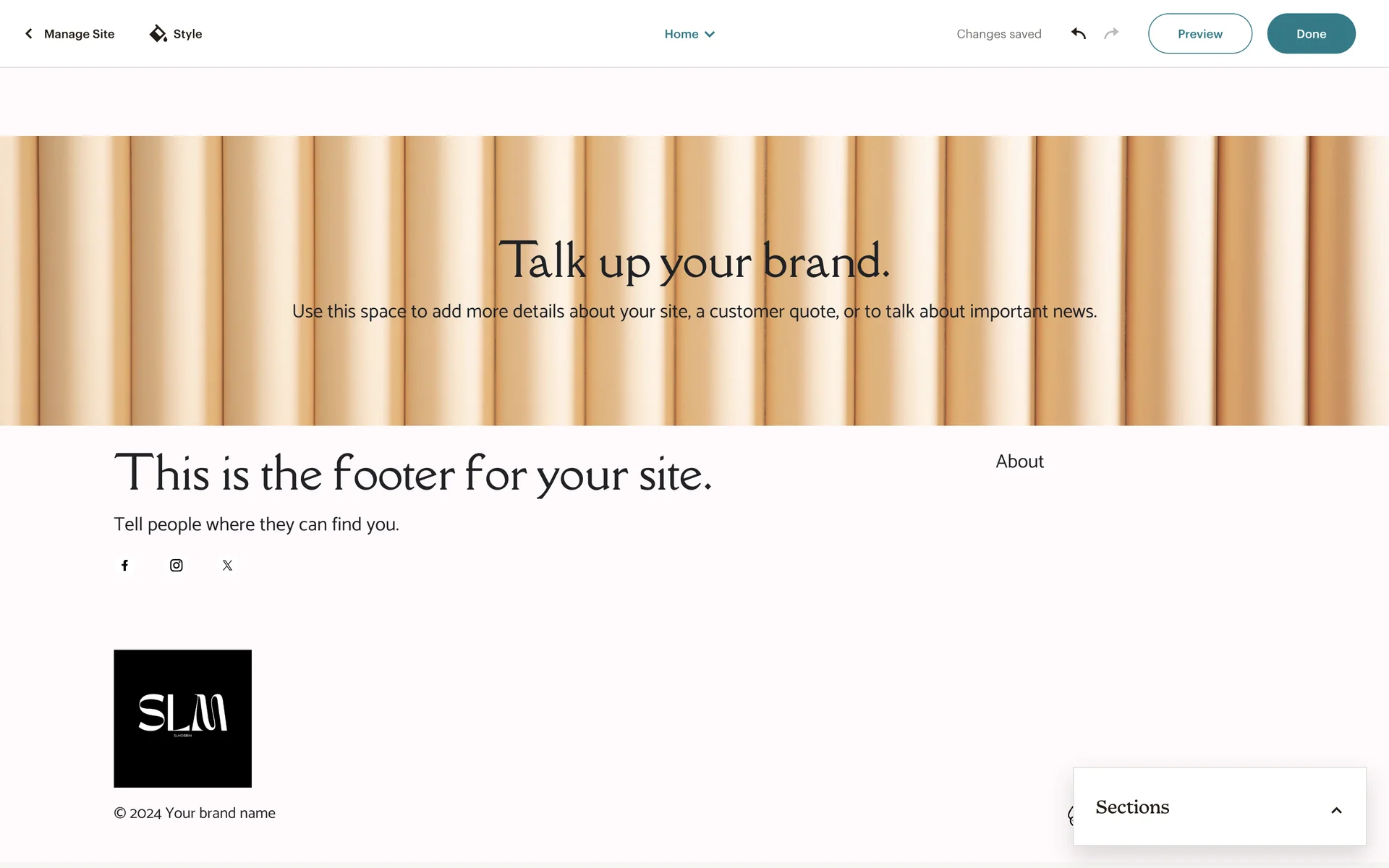Expand the Sections panel chevron
The image size is (1389, 868).
(1336, 810)
